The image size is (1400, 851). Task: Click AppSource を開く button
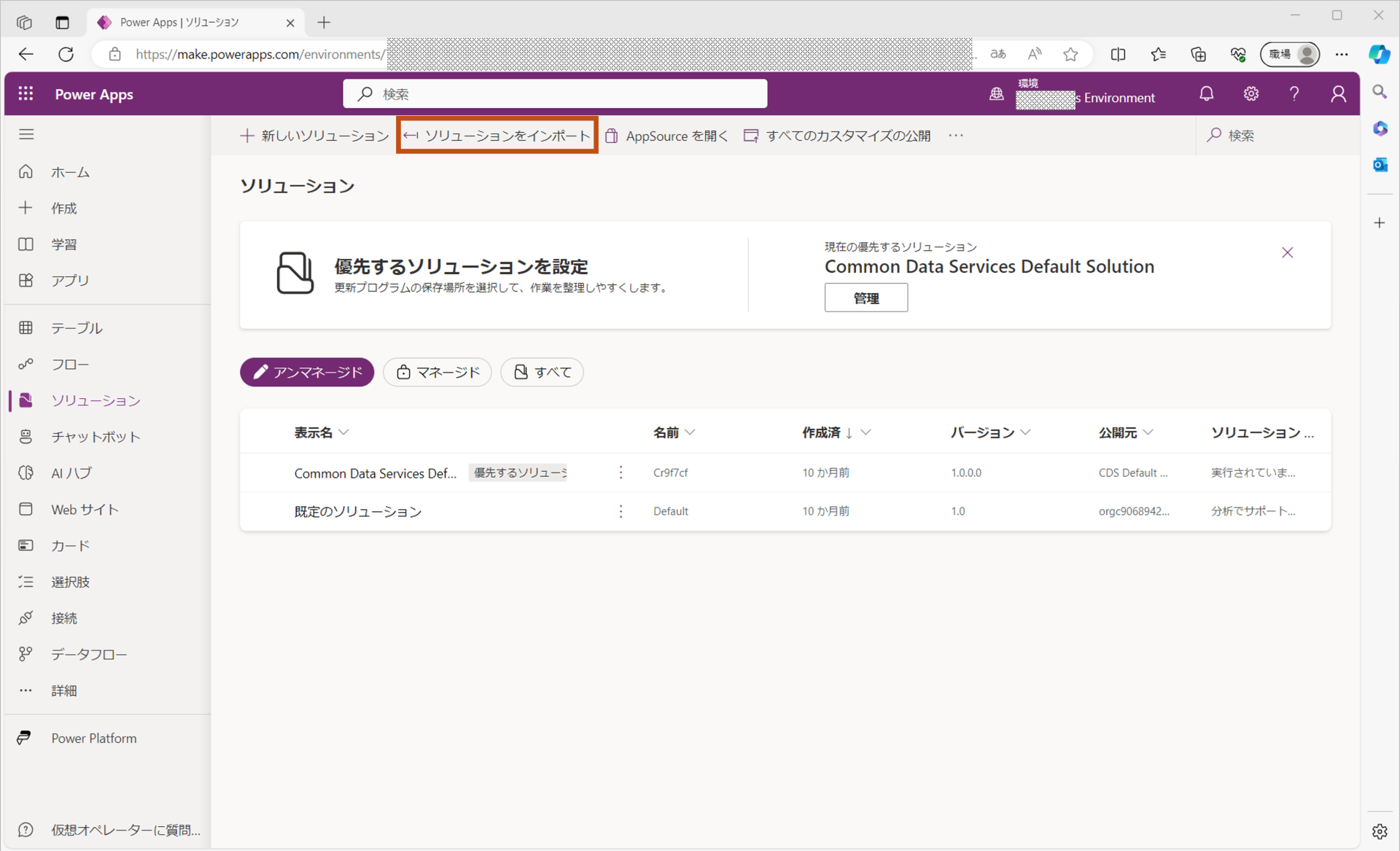(666, 136)
